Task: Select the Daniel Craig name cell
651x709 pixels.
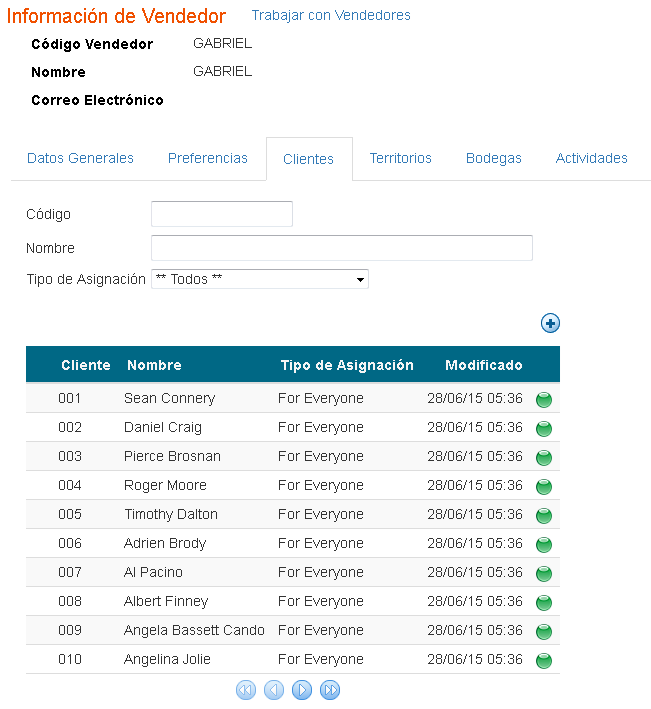Action: 163,427
